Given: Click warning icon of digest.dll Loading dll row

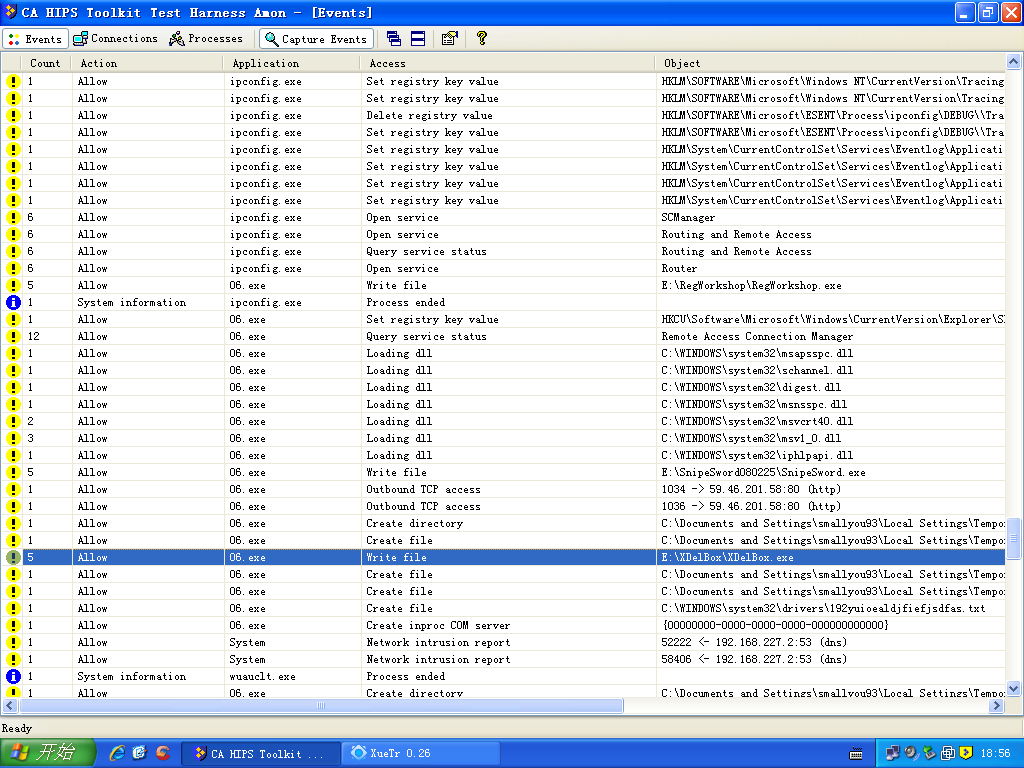Looking at the screenshot, I should (x=13, y=387).
